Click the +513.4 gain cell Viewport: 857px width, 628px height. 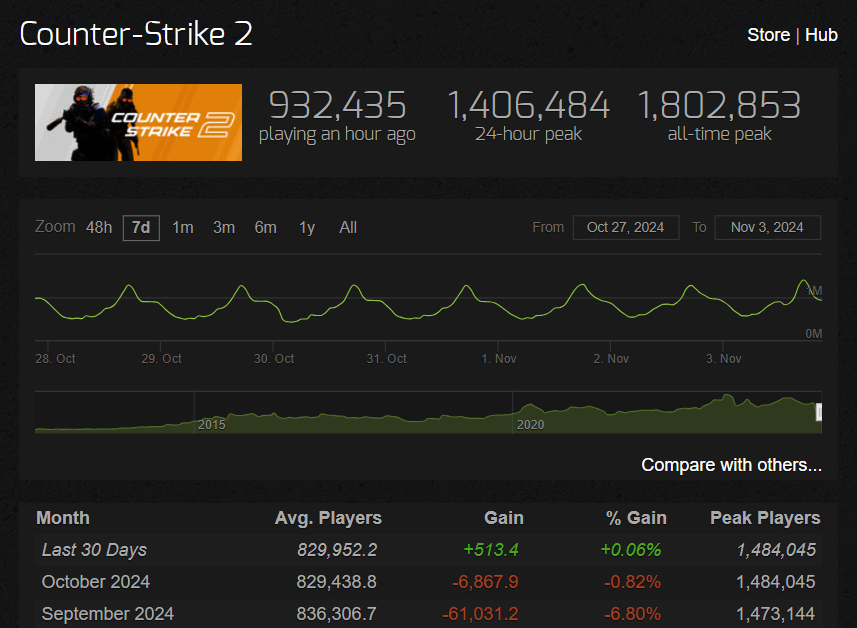[491, 550]
